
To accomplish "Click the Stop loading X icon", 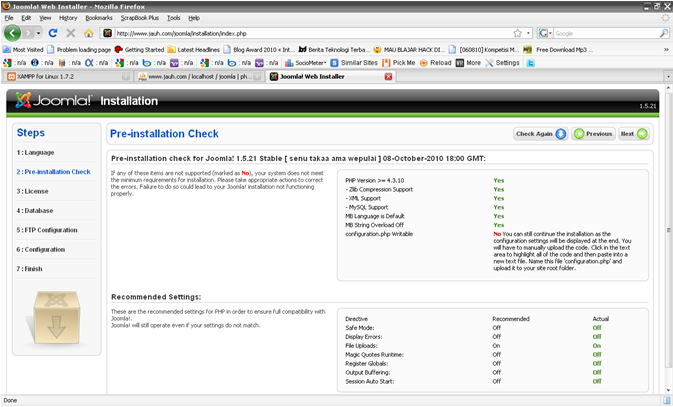I will (x=71, y=33).
